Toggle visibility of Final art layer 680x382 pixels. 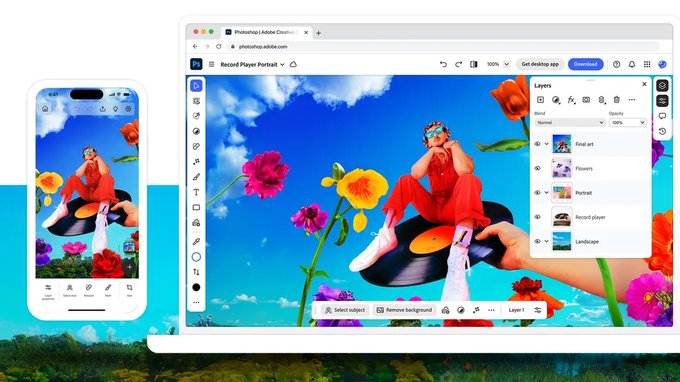click(x=537, y=144)
